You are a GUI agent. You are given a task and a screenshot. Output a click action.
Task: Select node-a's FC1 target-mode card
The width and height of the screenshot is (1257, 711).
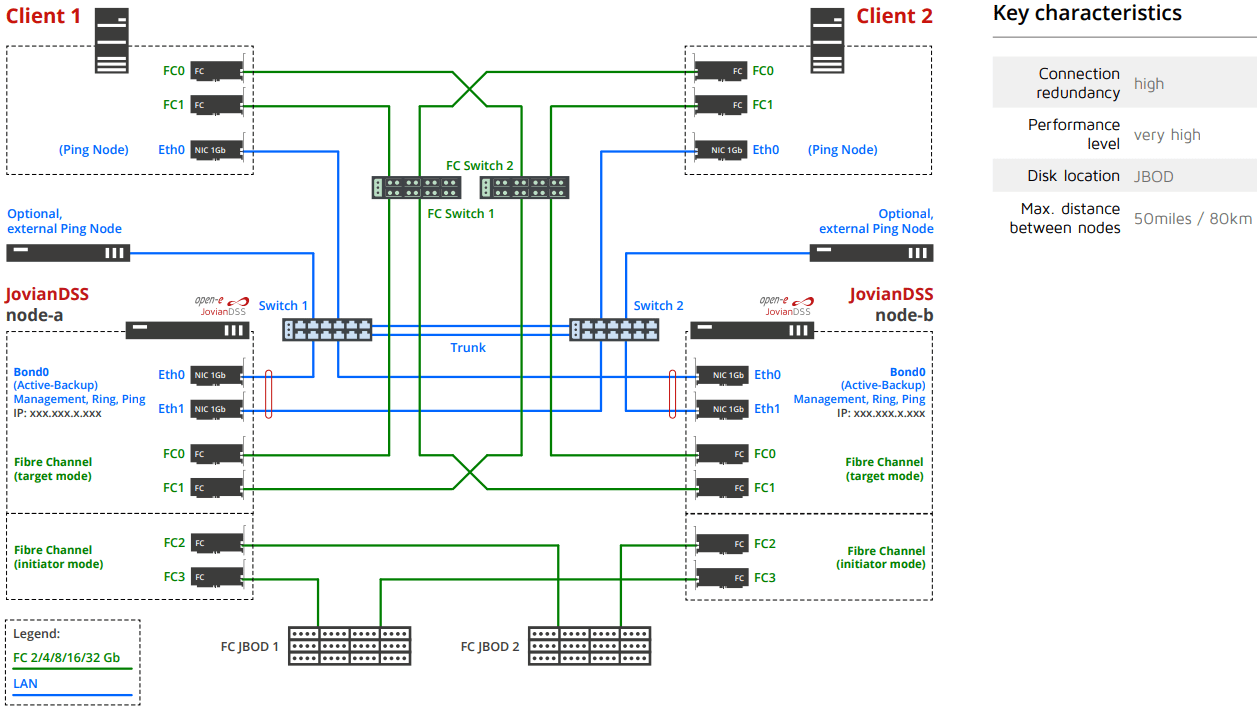tap(217, 488)
